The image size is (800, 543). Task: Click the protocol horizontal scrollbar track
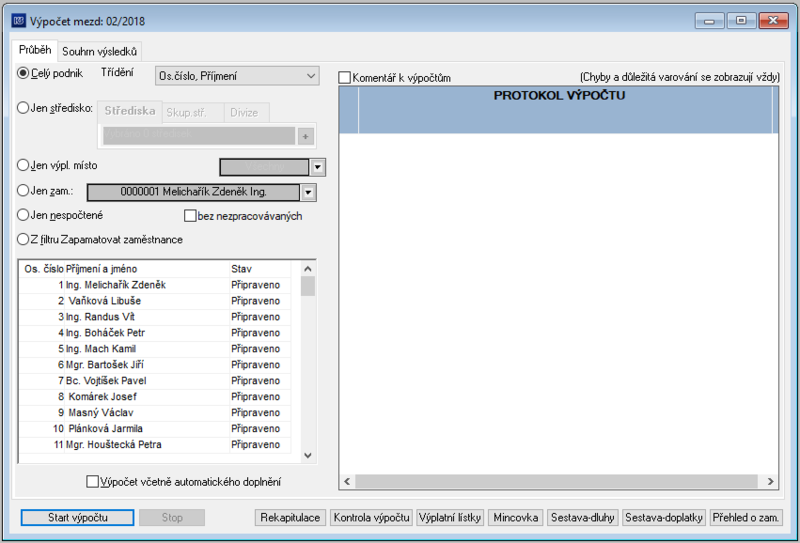click(556, 481)
